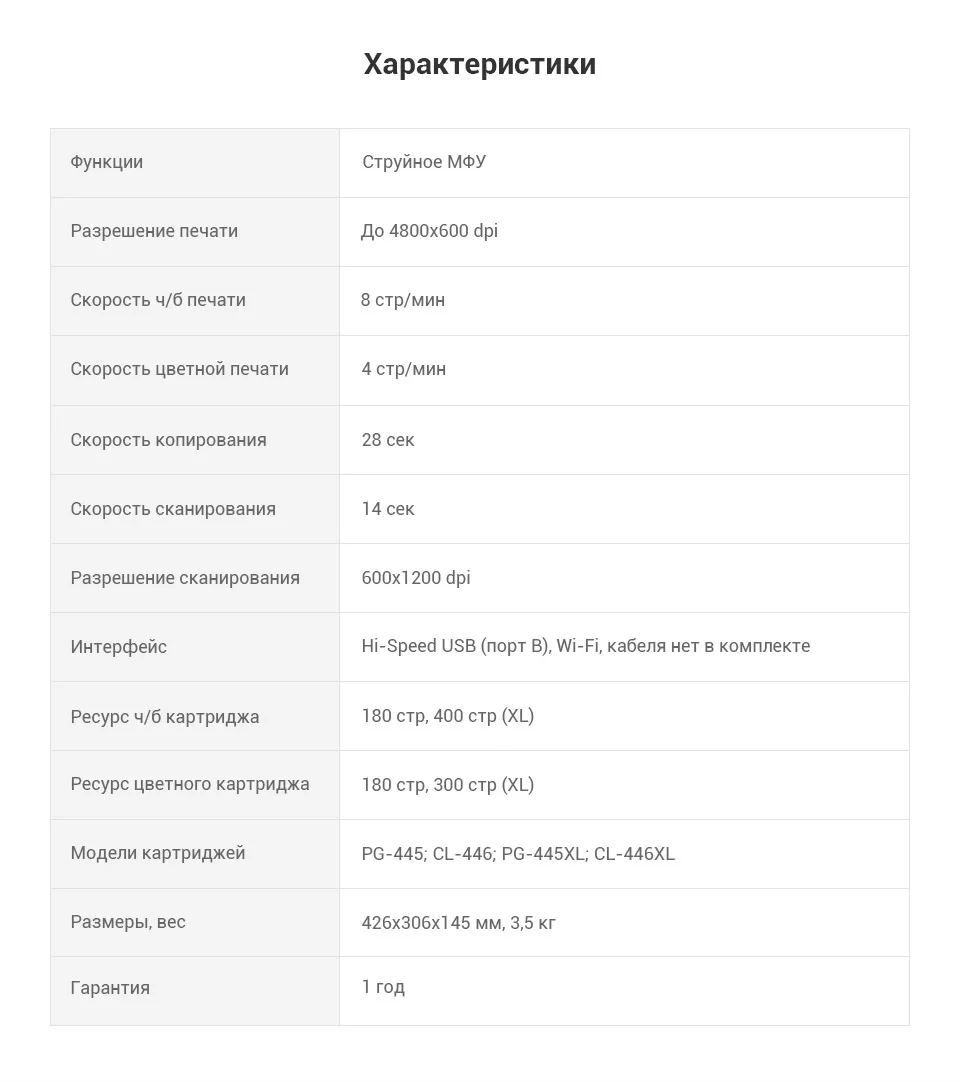Click the Струйное МФУ value
This screenshot has width=960, height=1082.
[424, 162]
